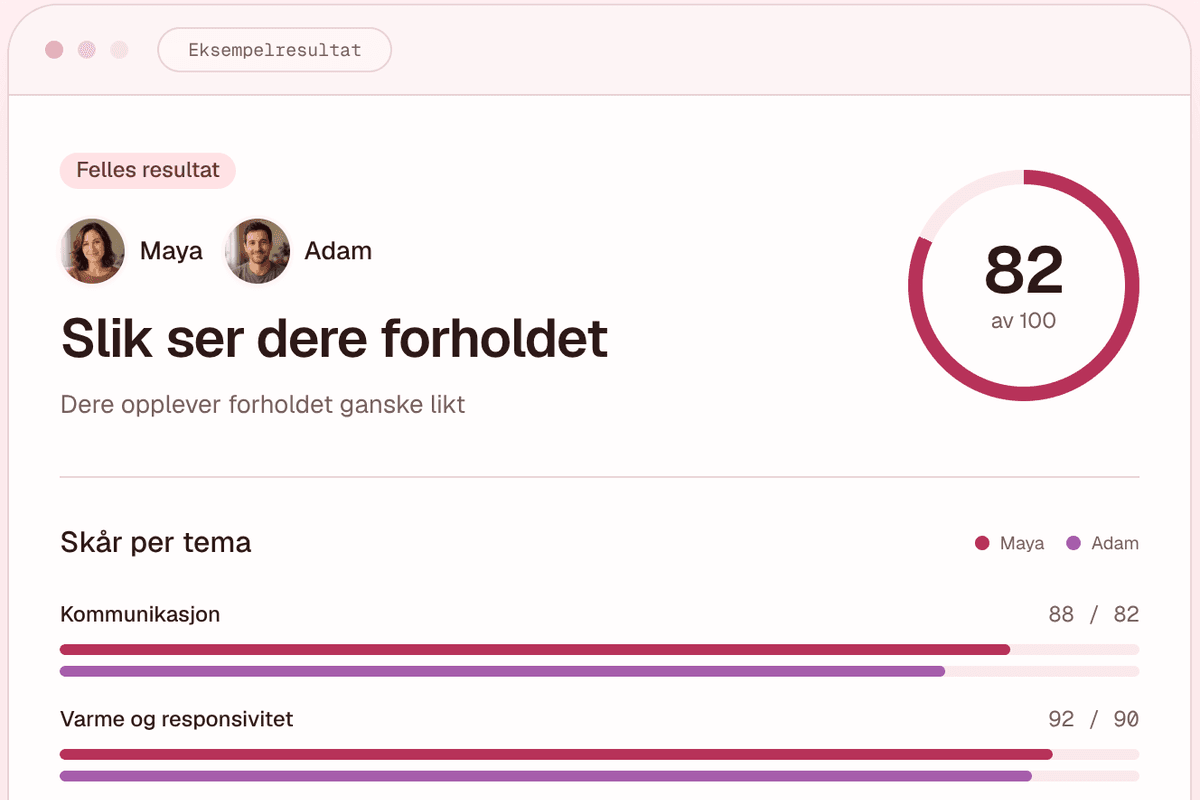Click the Slik ser dere forholdet headline
Screen dimensions: 1200x800
tap(334, 338)
